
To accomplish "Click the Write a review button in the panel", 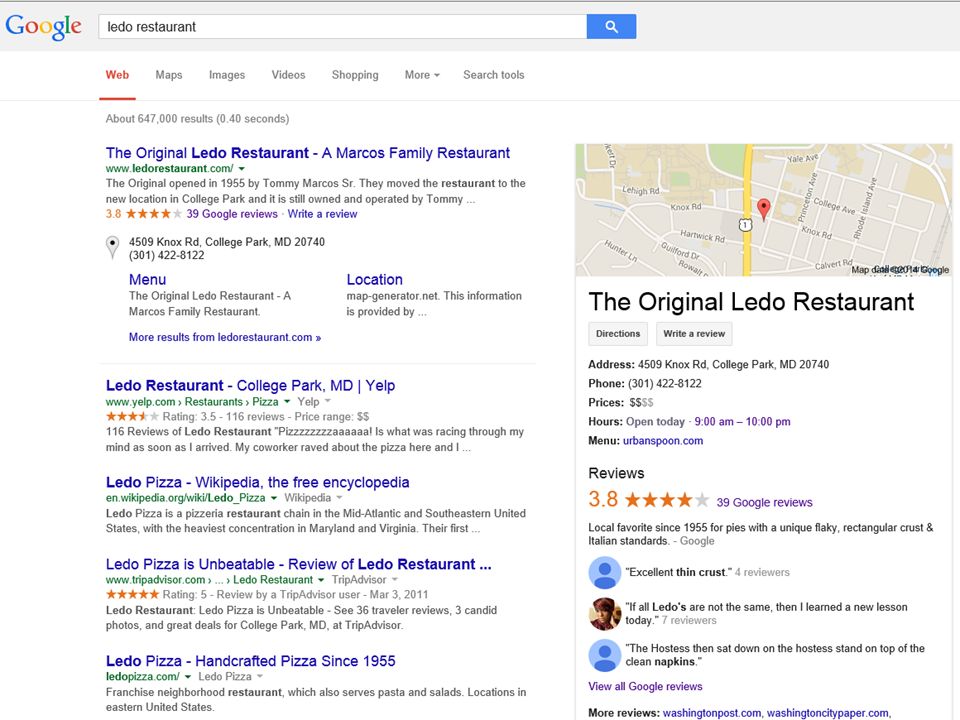I will coord(694,334).
